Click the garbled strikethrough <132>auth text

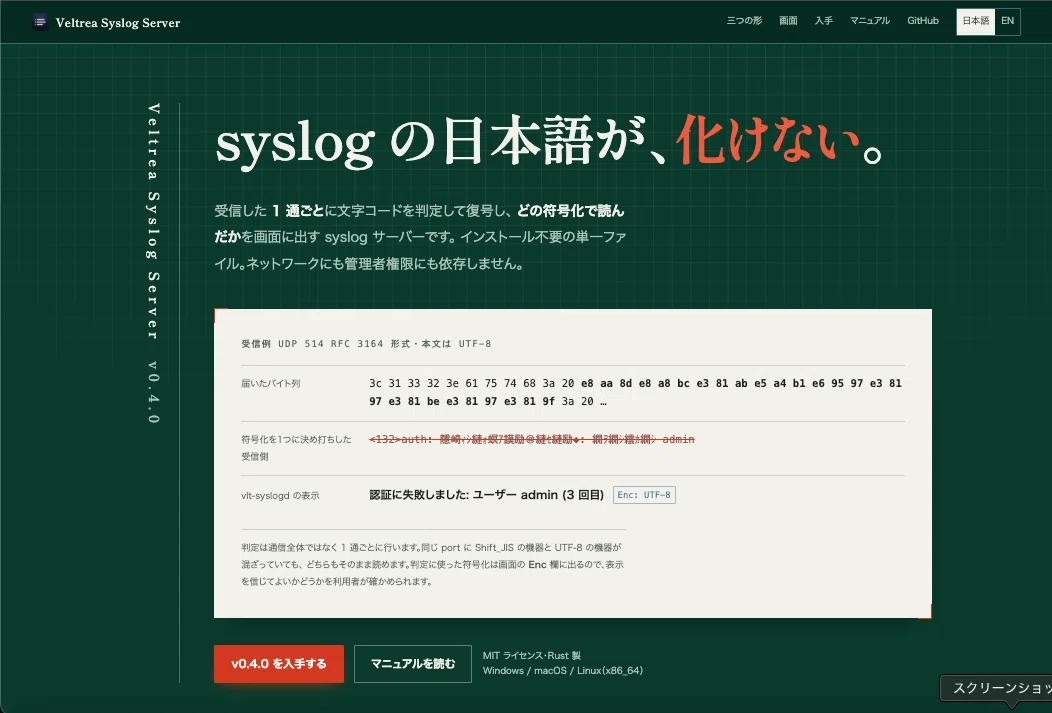coord(532,439)
